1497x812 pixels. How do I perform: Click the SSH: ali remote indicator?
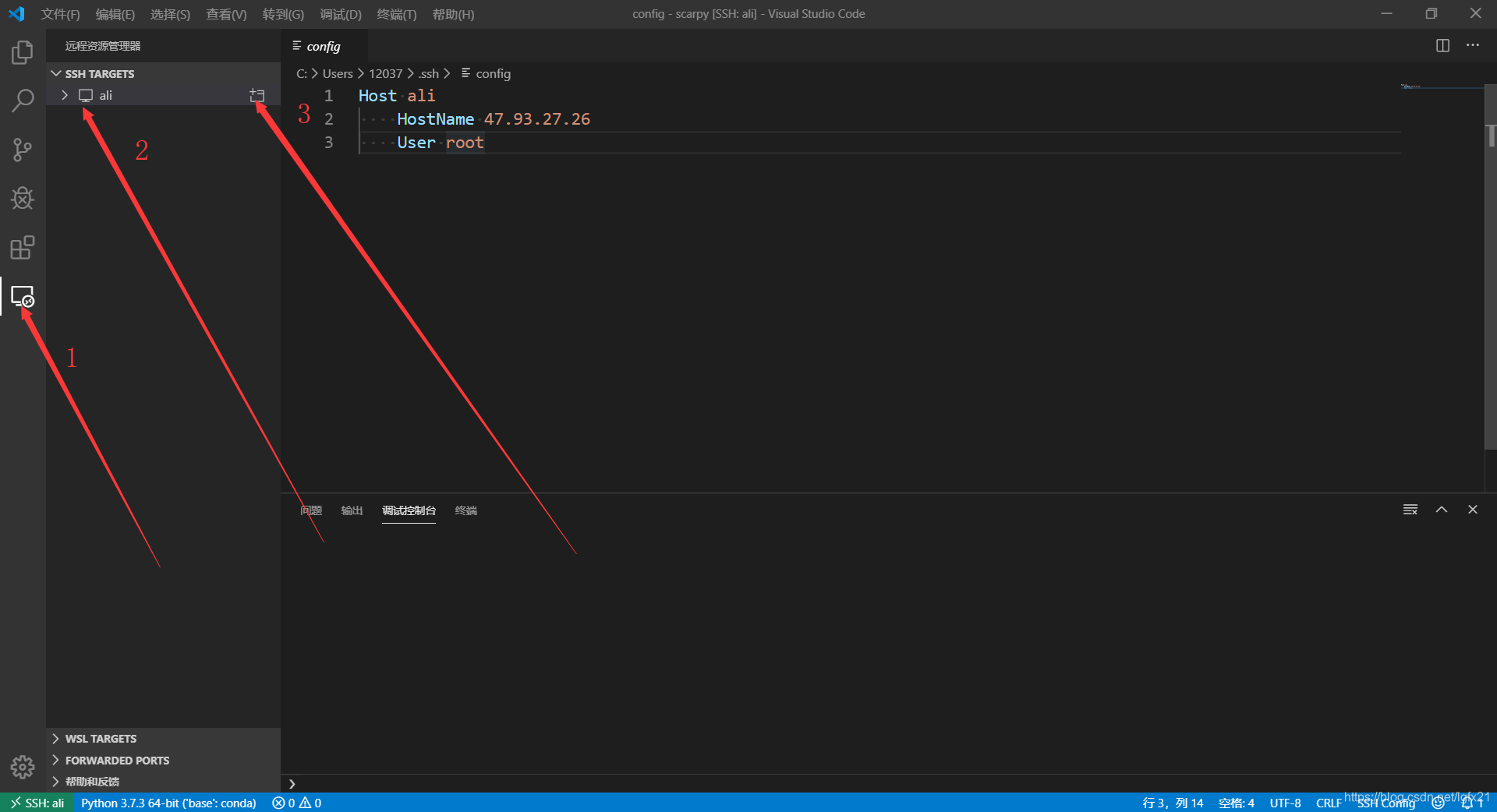click(37, 803)
